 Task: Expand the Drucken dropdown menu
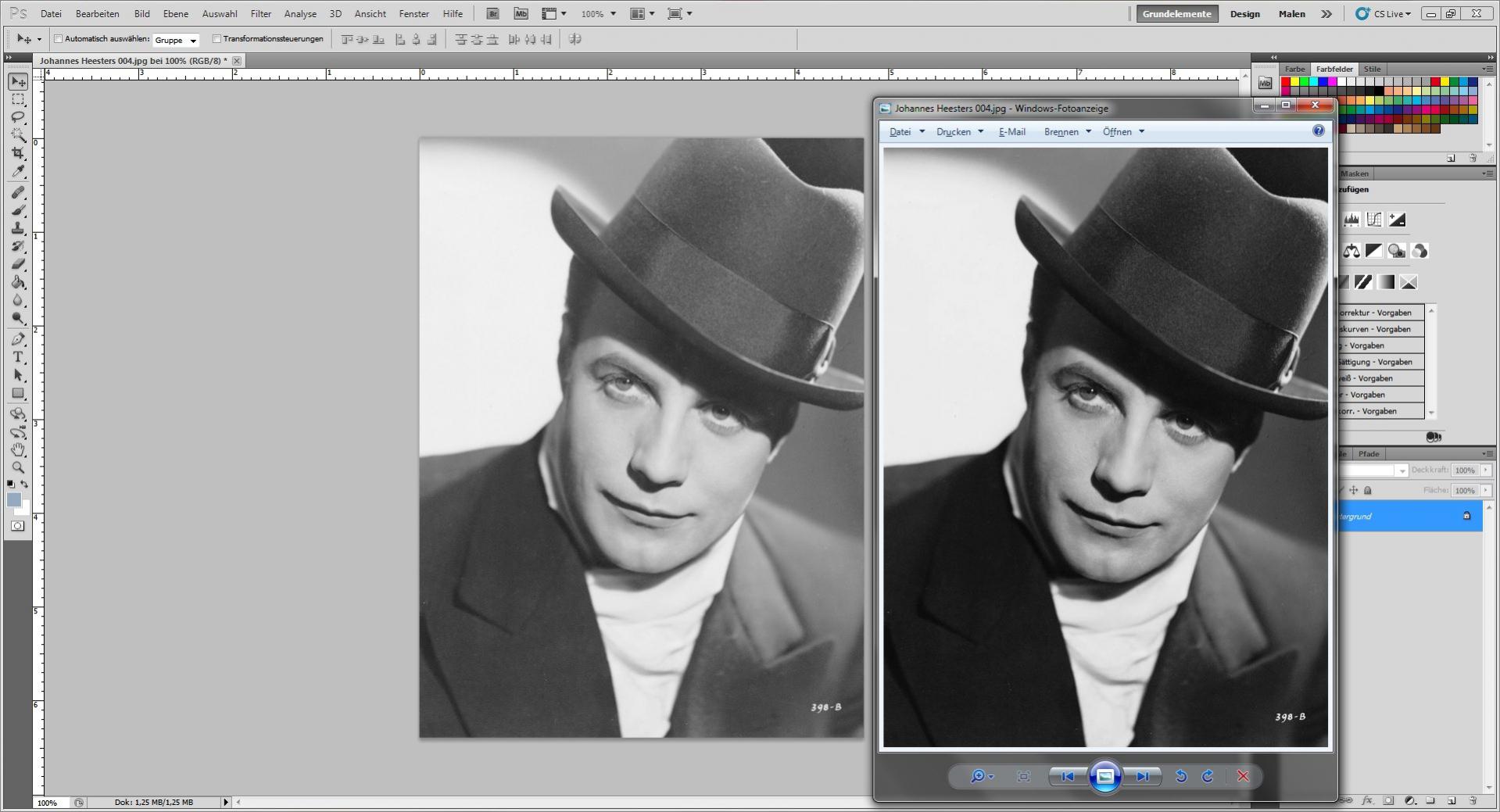pos(960,132)
